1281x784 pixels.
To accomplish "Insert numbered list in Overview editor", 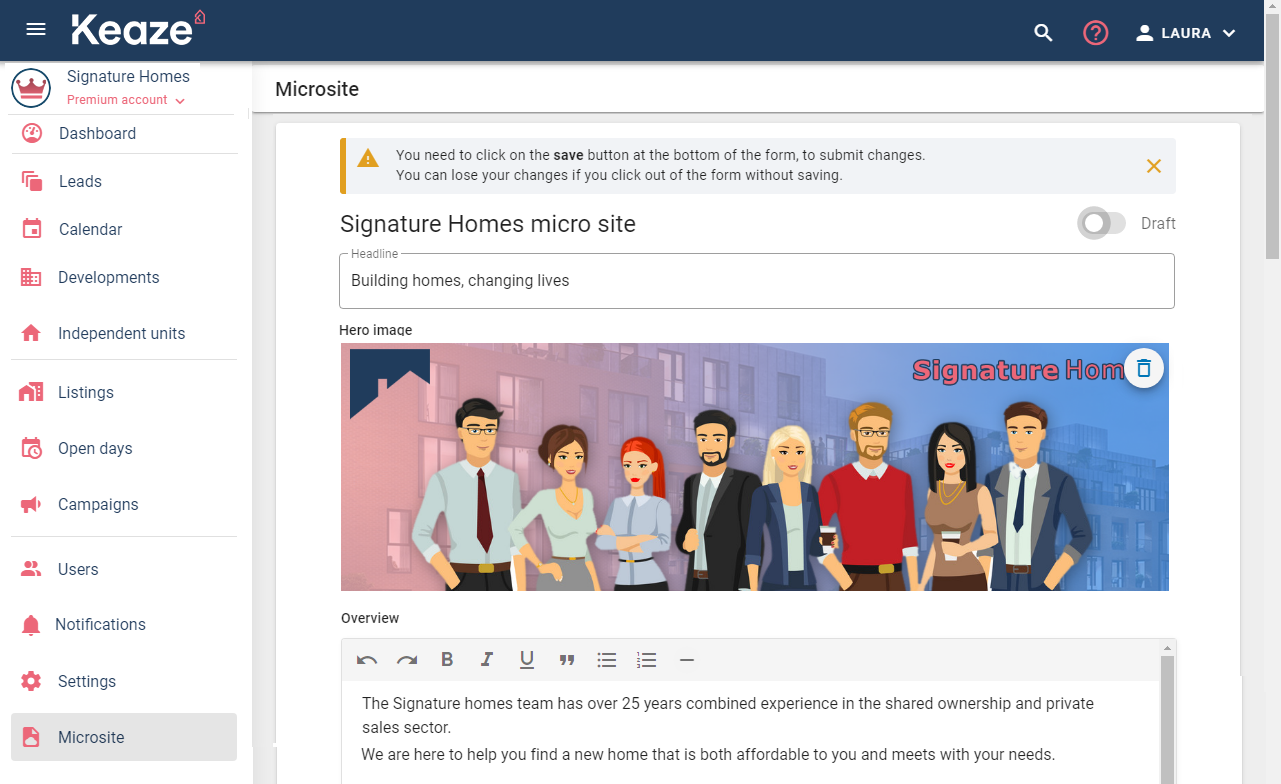I will (647, 660).
